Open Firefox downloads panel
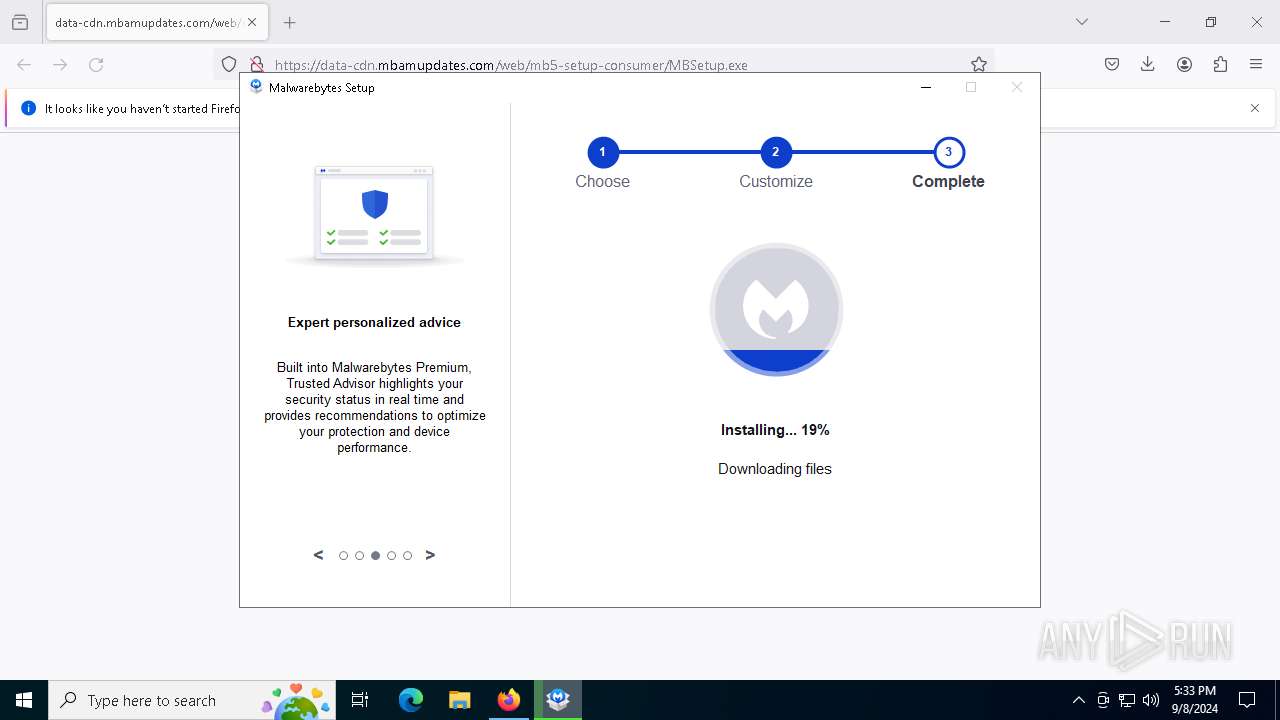 [x=1148, y=64]
